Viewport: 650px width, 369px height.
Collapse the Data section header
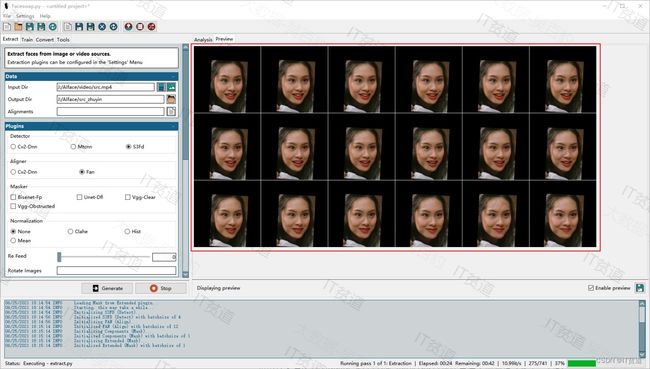coord(91,76)
